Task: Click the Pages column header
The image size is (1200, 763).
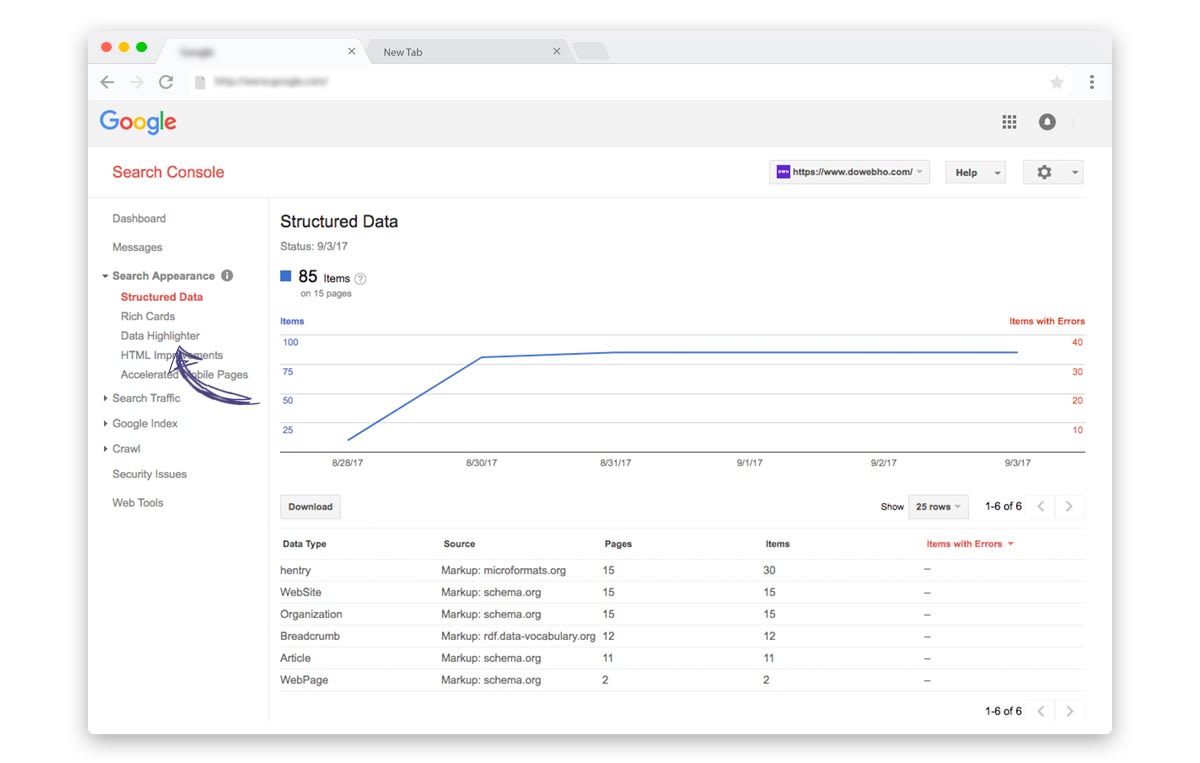Action: (x=618, y=544)
